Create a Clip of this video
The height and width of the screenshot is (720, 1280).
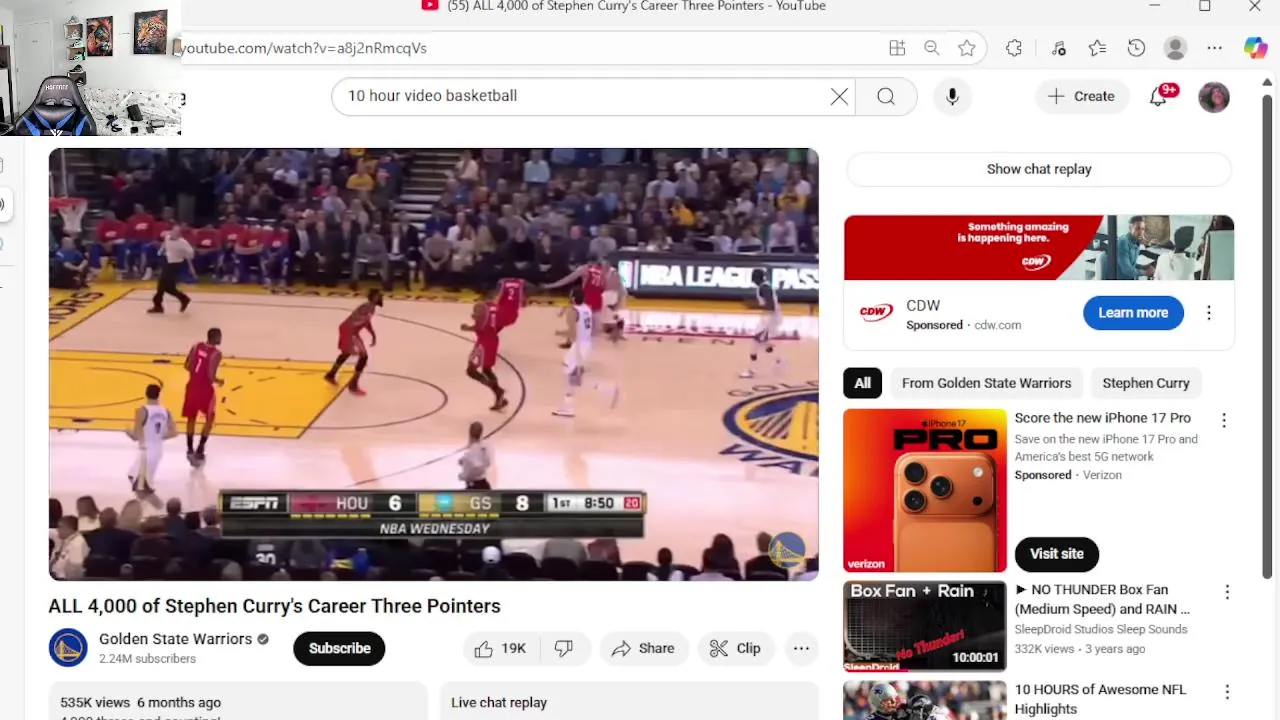735,648
